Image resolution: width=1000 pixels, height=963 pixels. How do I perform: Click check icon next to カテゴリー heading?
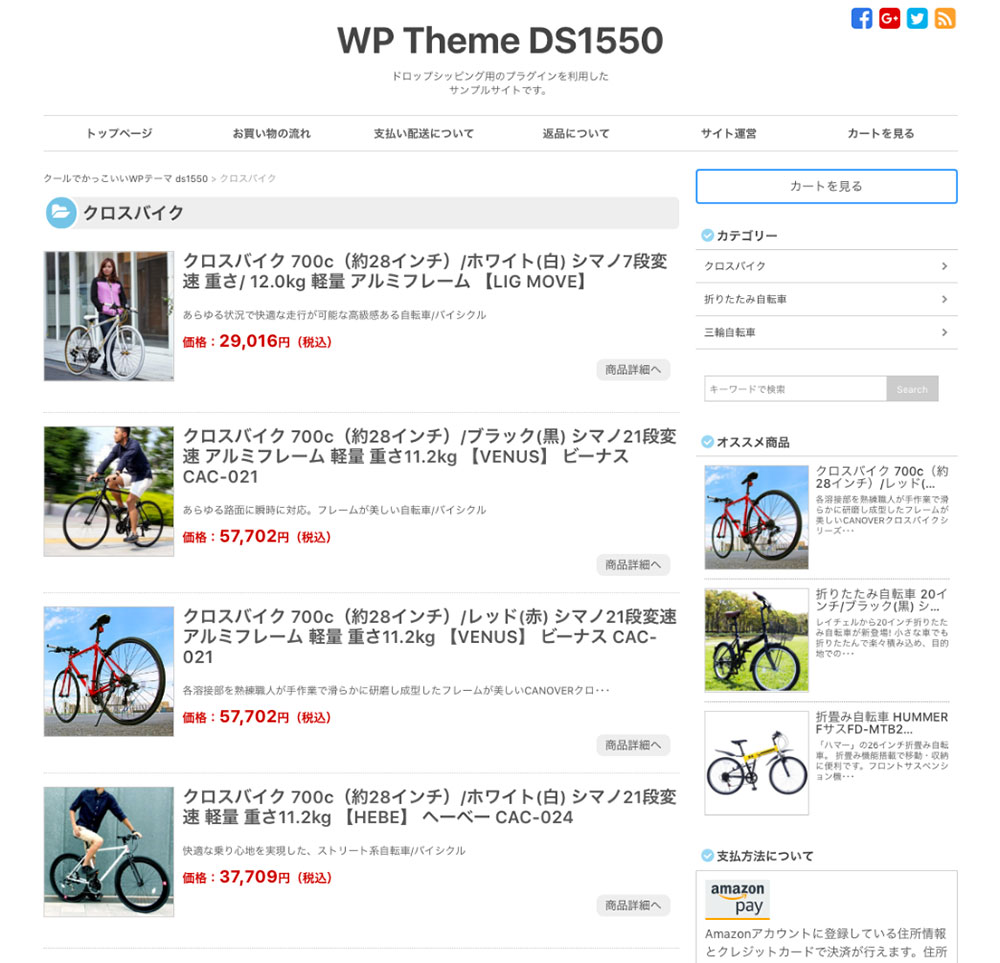click(x=707, y=235)
